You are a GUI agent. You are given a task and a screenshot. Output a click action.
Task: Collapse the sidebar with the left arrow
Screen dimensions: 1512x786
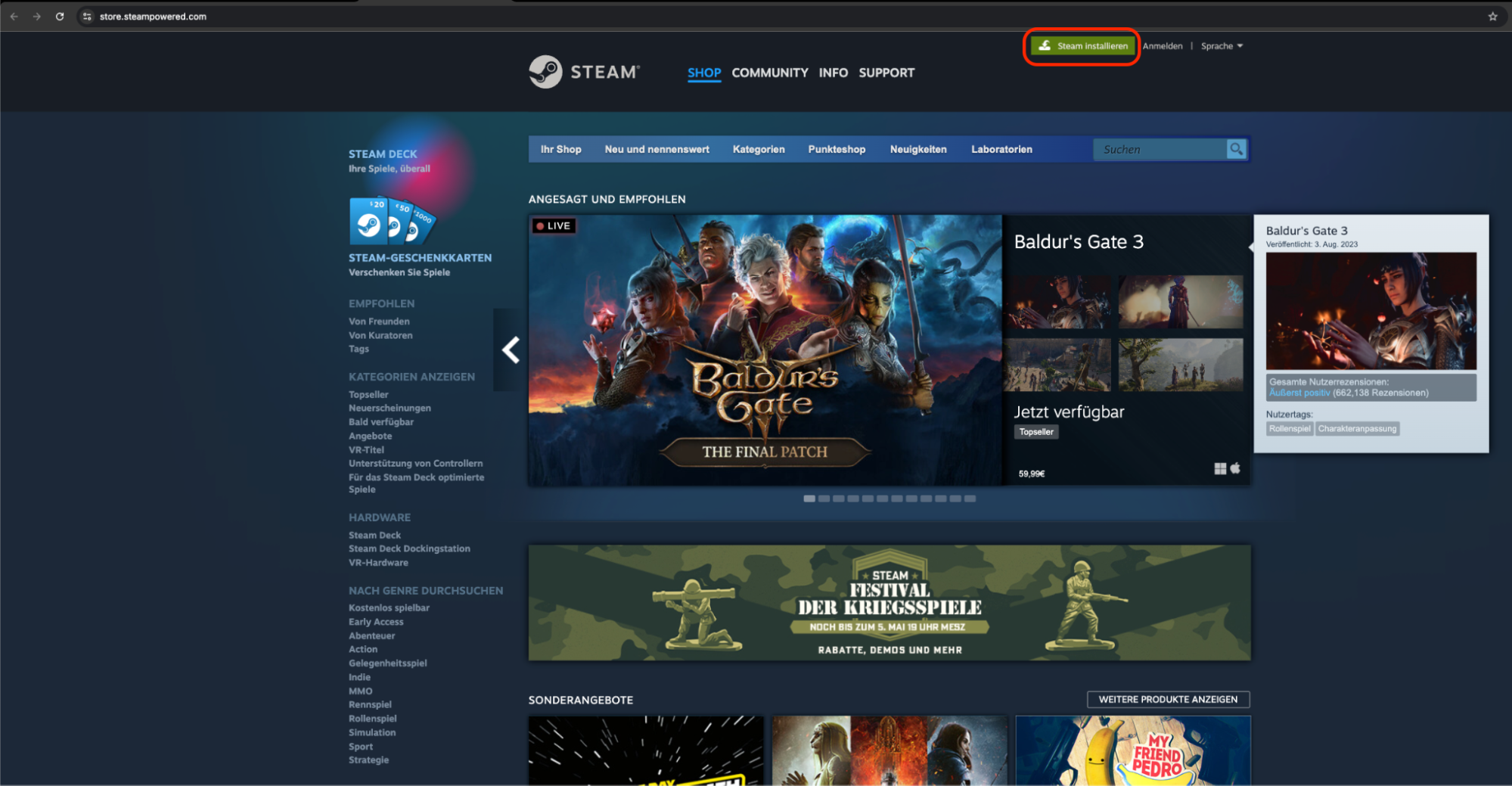pos(511,350)
